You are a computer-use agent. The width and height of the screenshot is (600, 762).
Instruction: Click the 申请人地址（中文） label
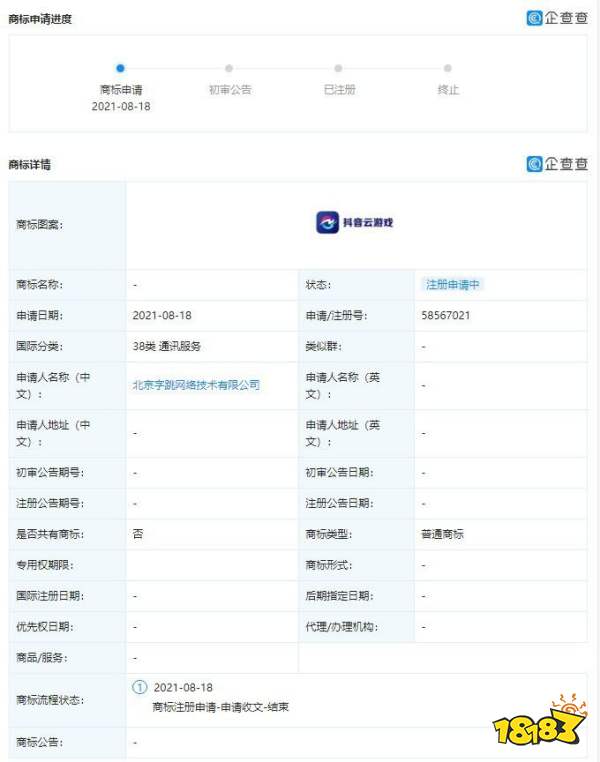[x=53, y=433]
